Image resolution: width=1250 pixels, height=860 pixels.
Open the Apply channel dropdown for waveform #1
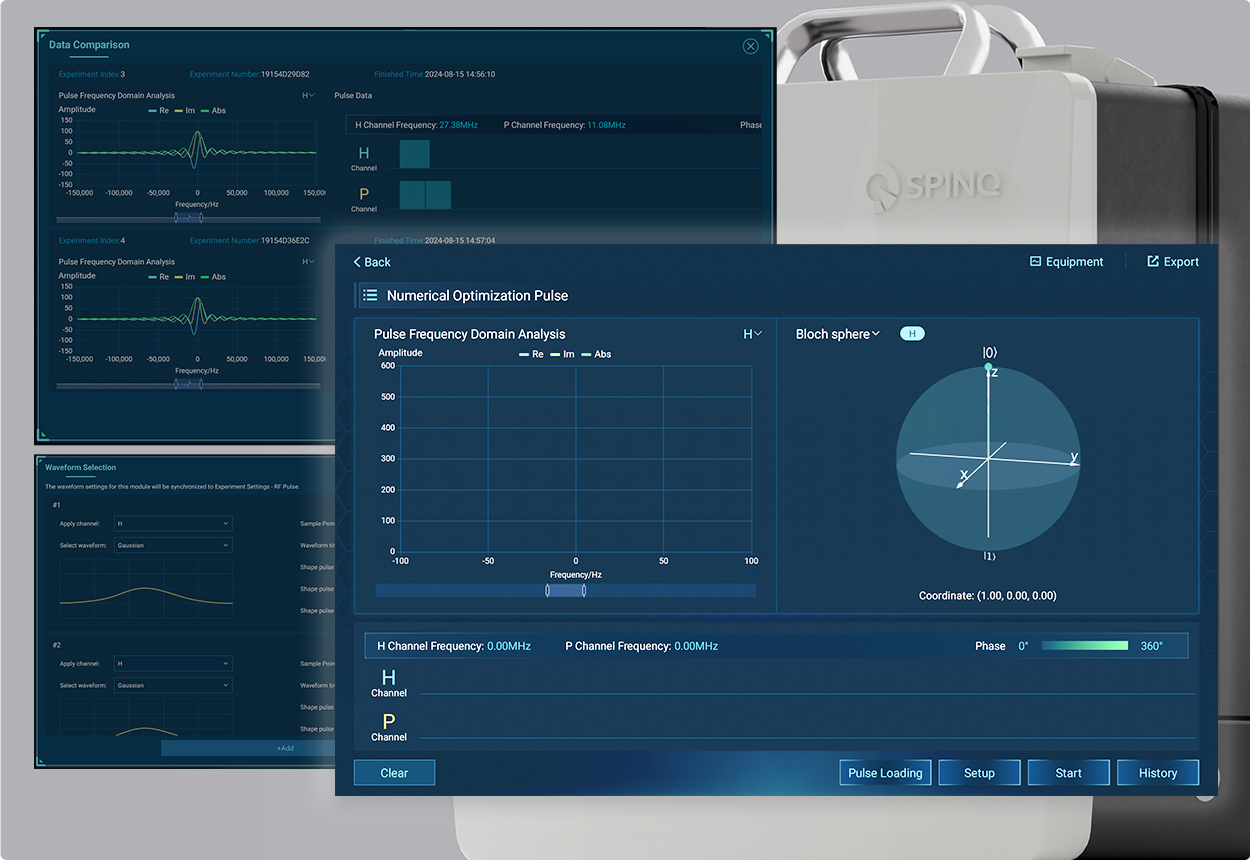[173, 523]
